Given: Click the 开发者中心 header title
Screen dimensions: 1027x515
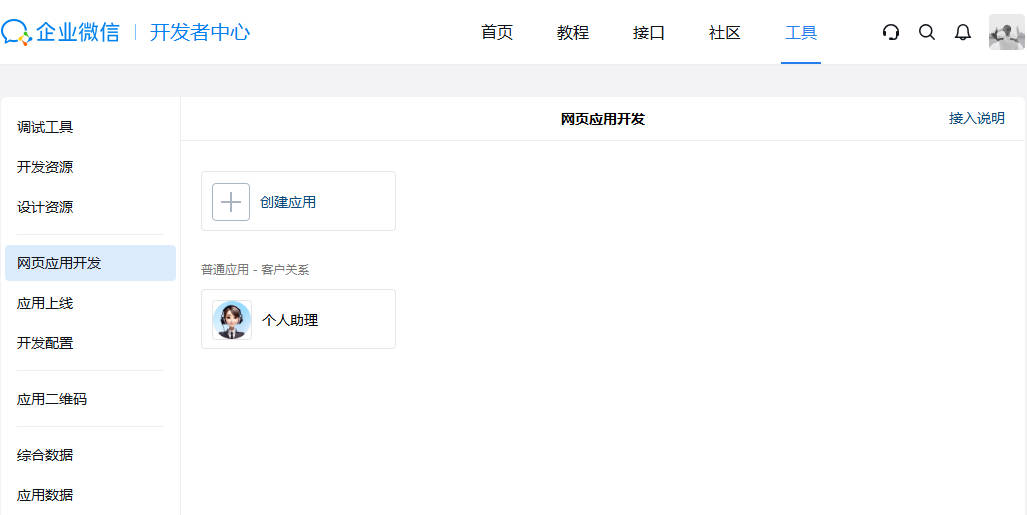Looking at the screenshot, I should pyautogui.click(x=200, y=32).
